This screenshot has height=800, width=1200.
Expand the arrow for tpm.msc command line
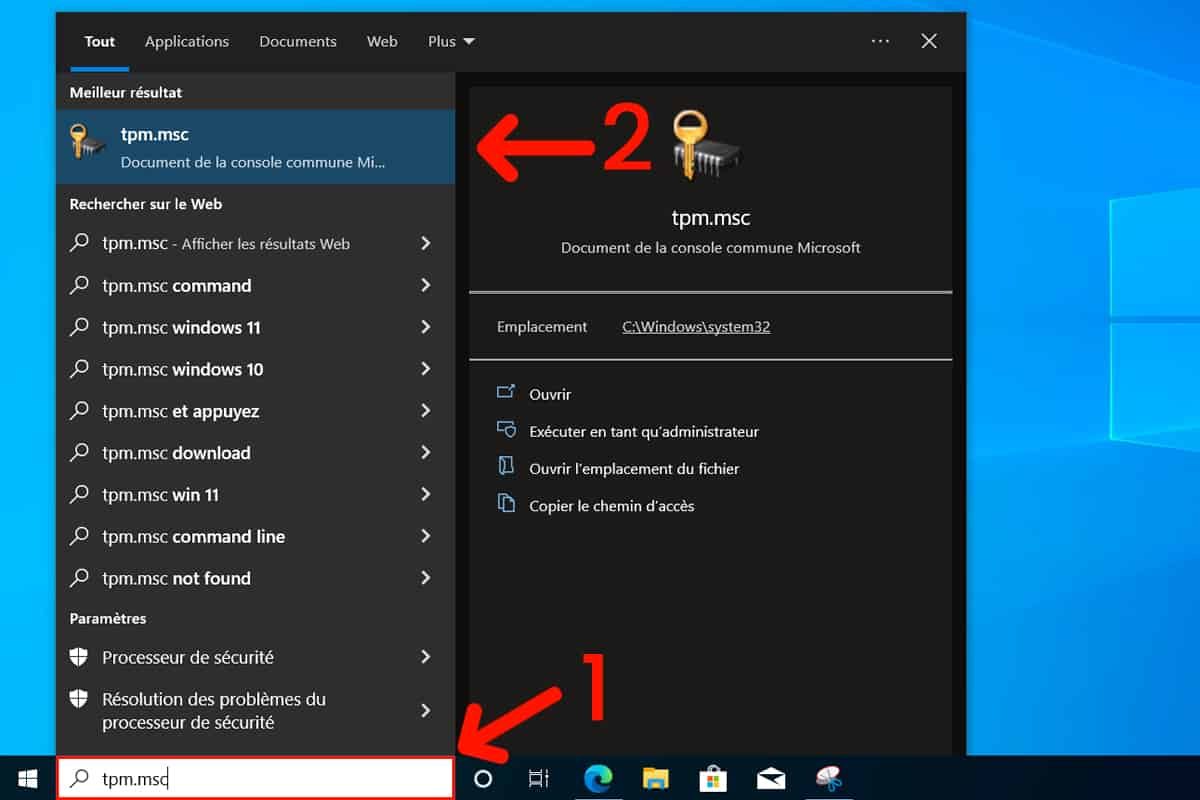pyautogui.click(x=426, y=536)
